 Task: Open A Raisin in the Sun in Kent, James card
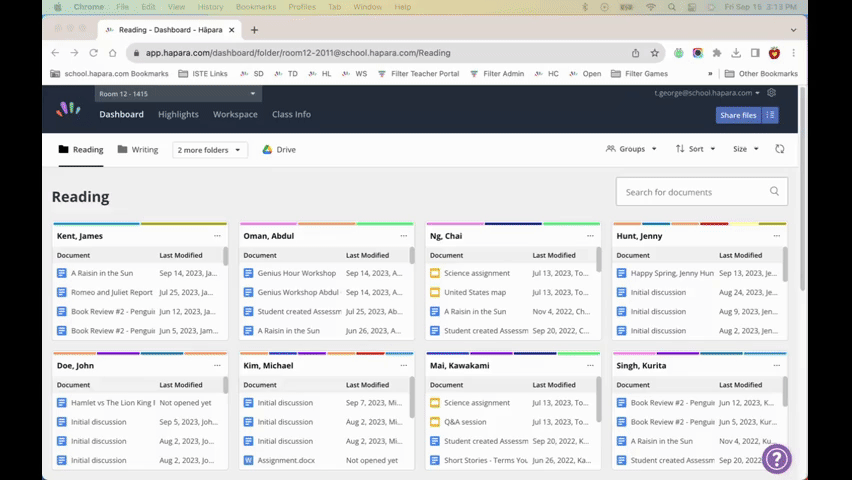tap(102, 273)
